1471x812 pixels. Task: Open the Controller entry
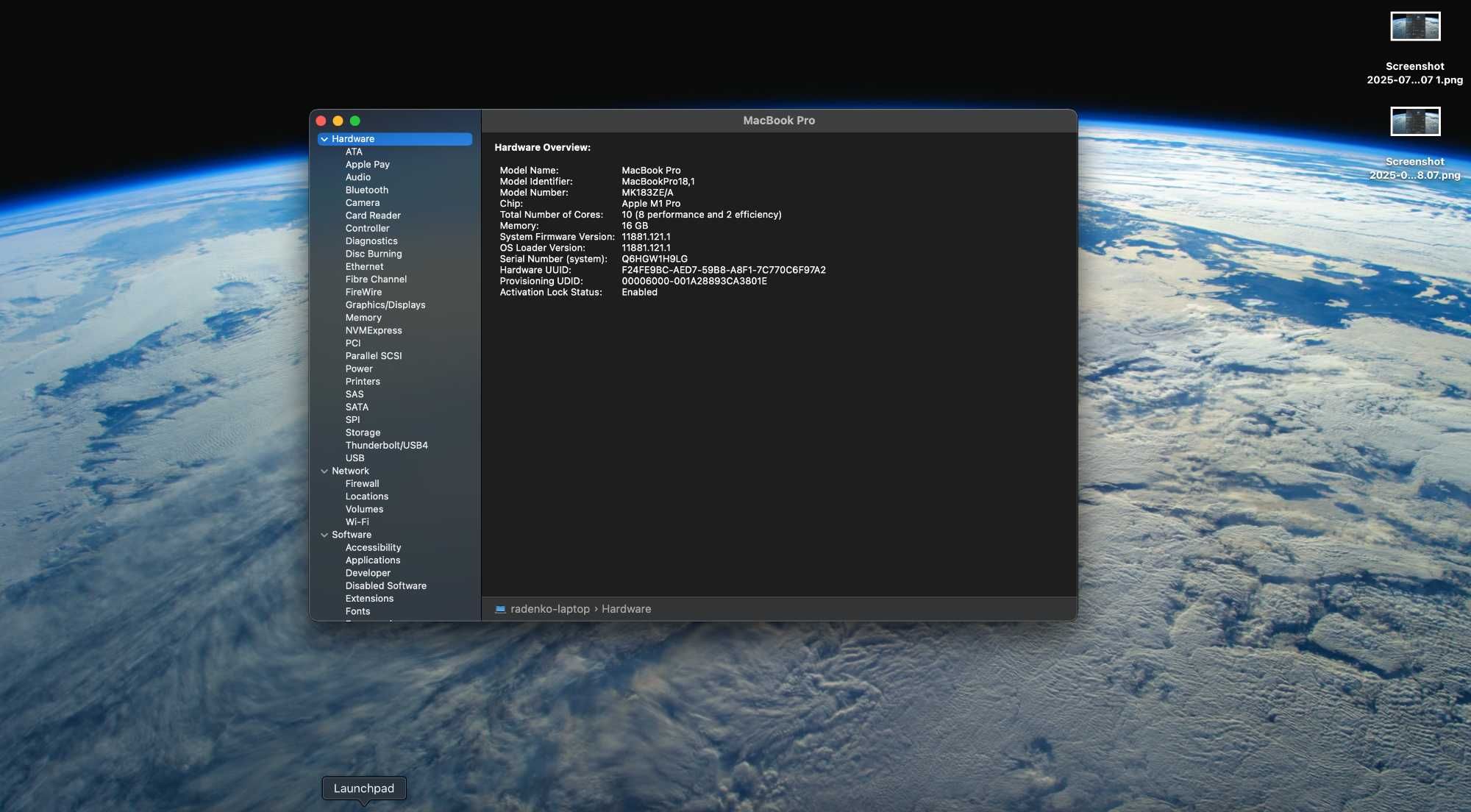pyautogui.click(x=368, y=229)
